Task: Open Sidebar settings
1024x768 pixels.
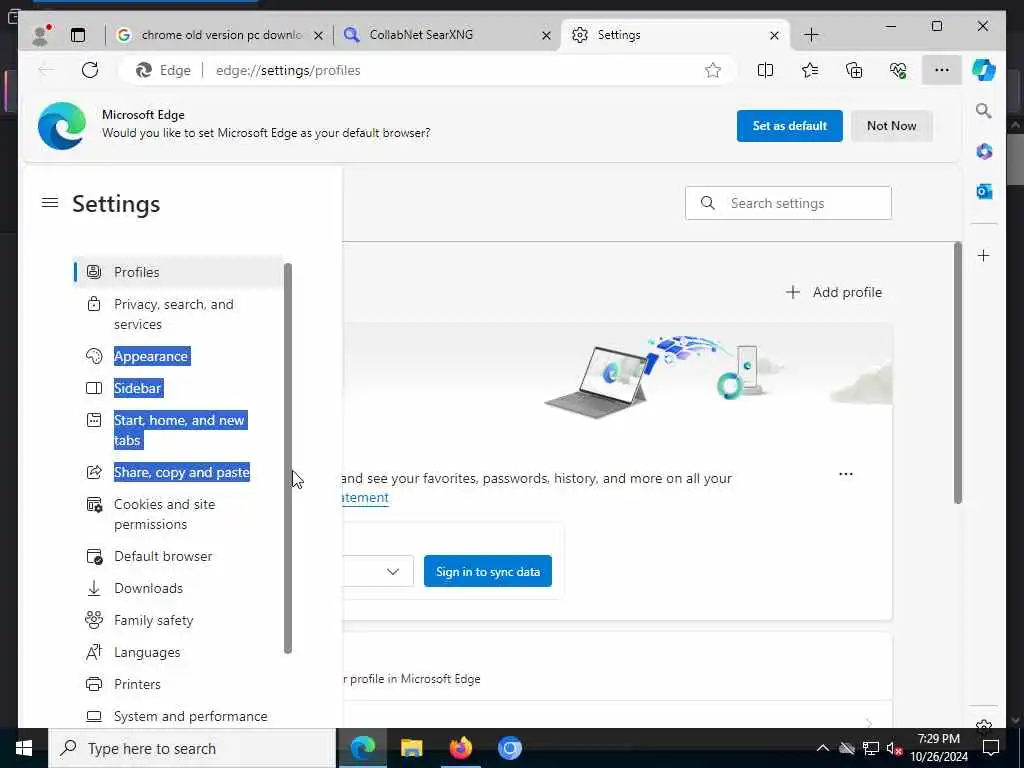Action: coord(178,388)
